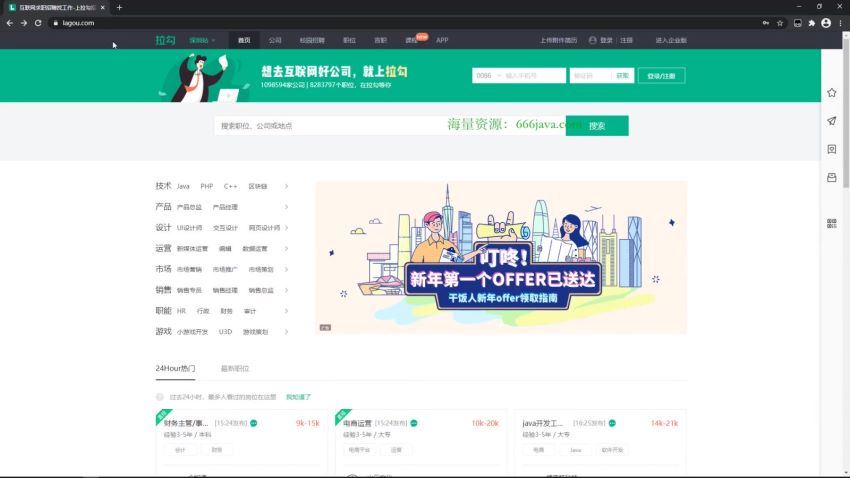Click the QR code icon in right sidebar

pyautogui.click(x=832, y=223)
